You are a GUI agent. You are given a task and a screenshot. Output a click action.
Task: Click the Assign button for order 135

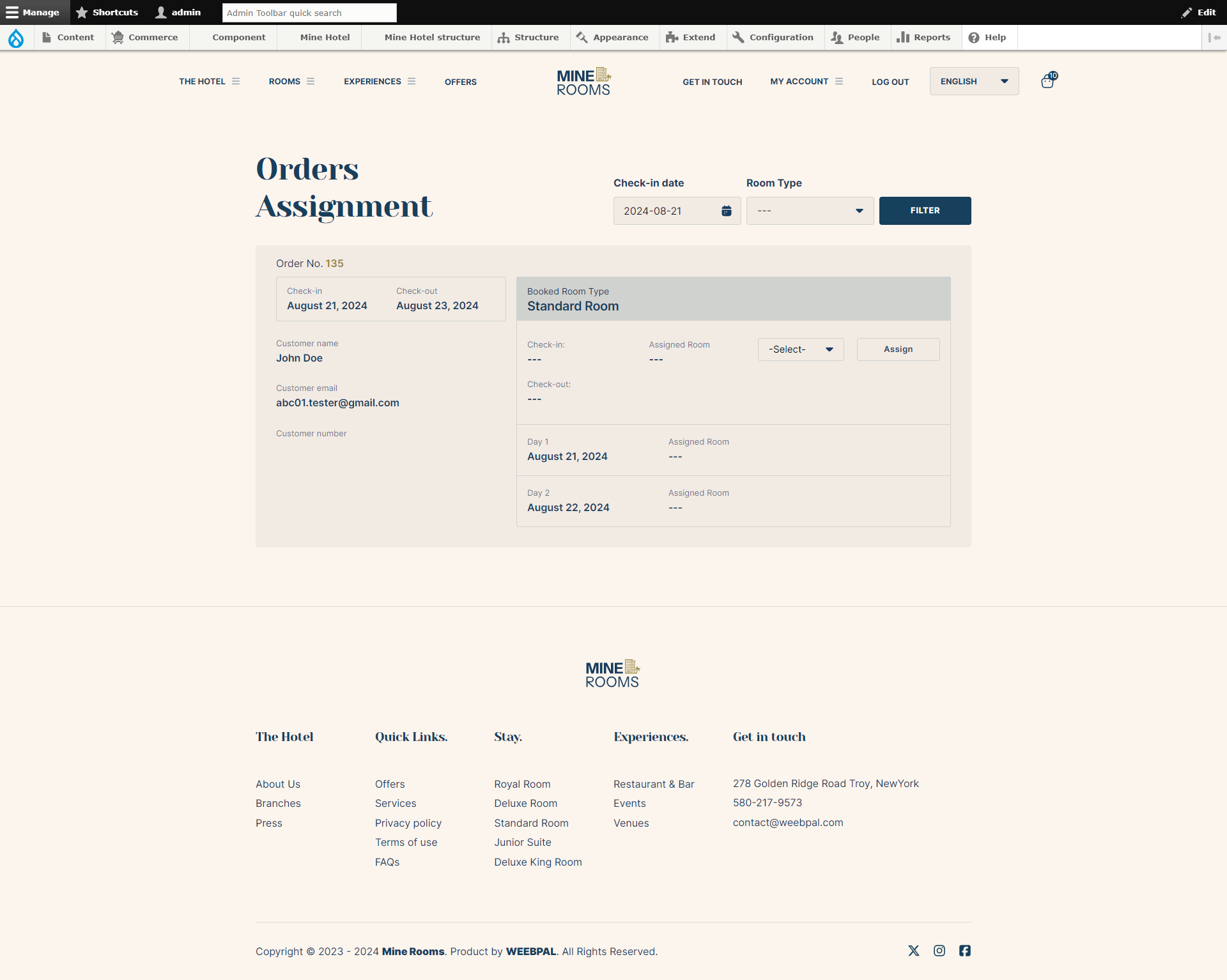(x=897, y=349)
